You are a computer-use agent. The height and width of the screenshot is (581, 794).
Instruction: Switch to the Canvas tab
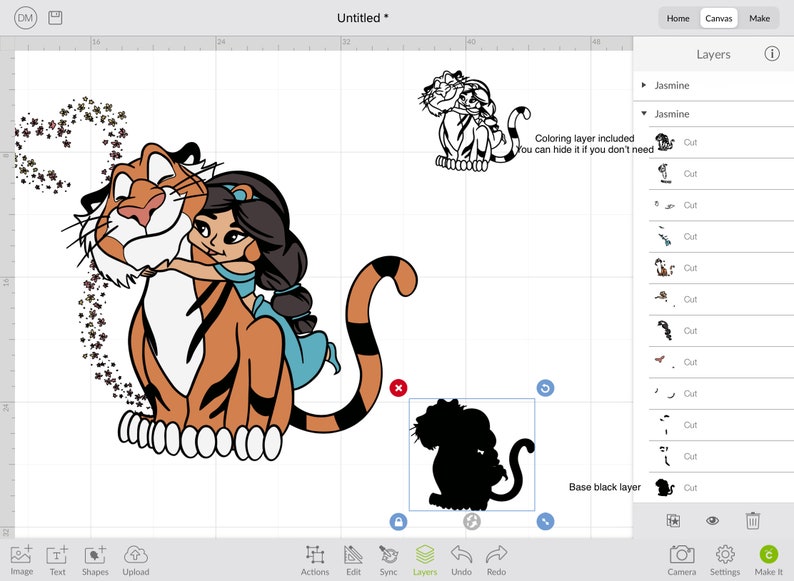719,18
